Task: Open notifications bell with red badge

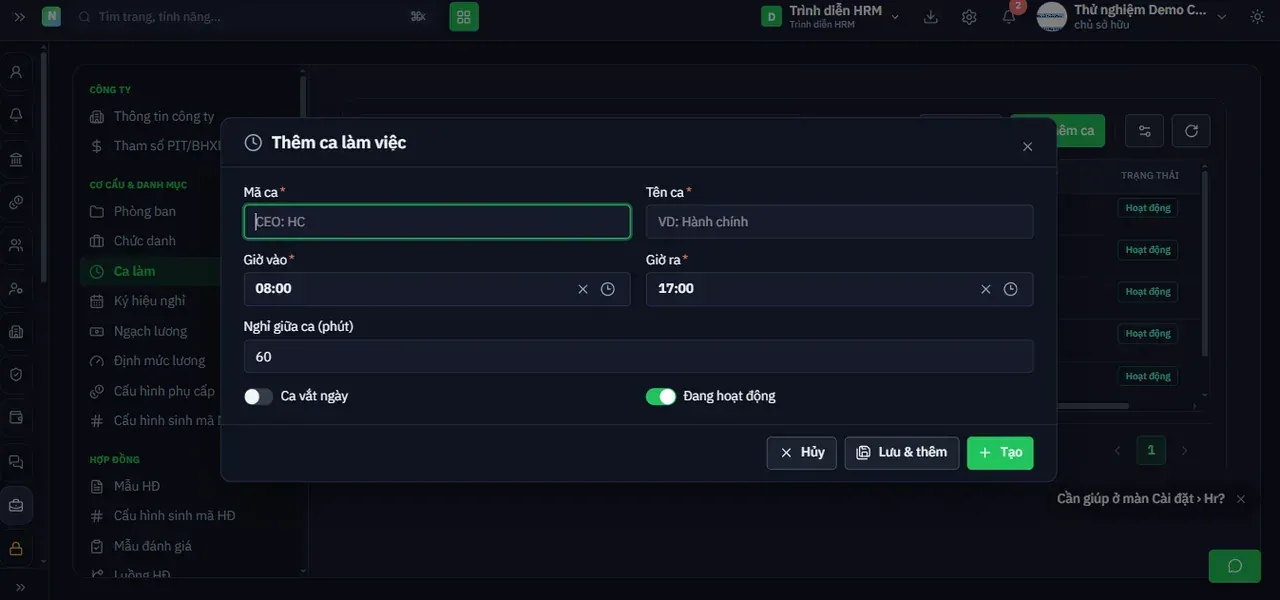Action: coord(1009,17)
